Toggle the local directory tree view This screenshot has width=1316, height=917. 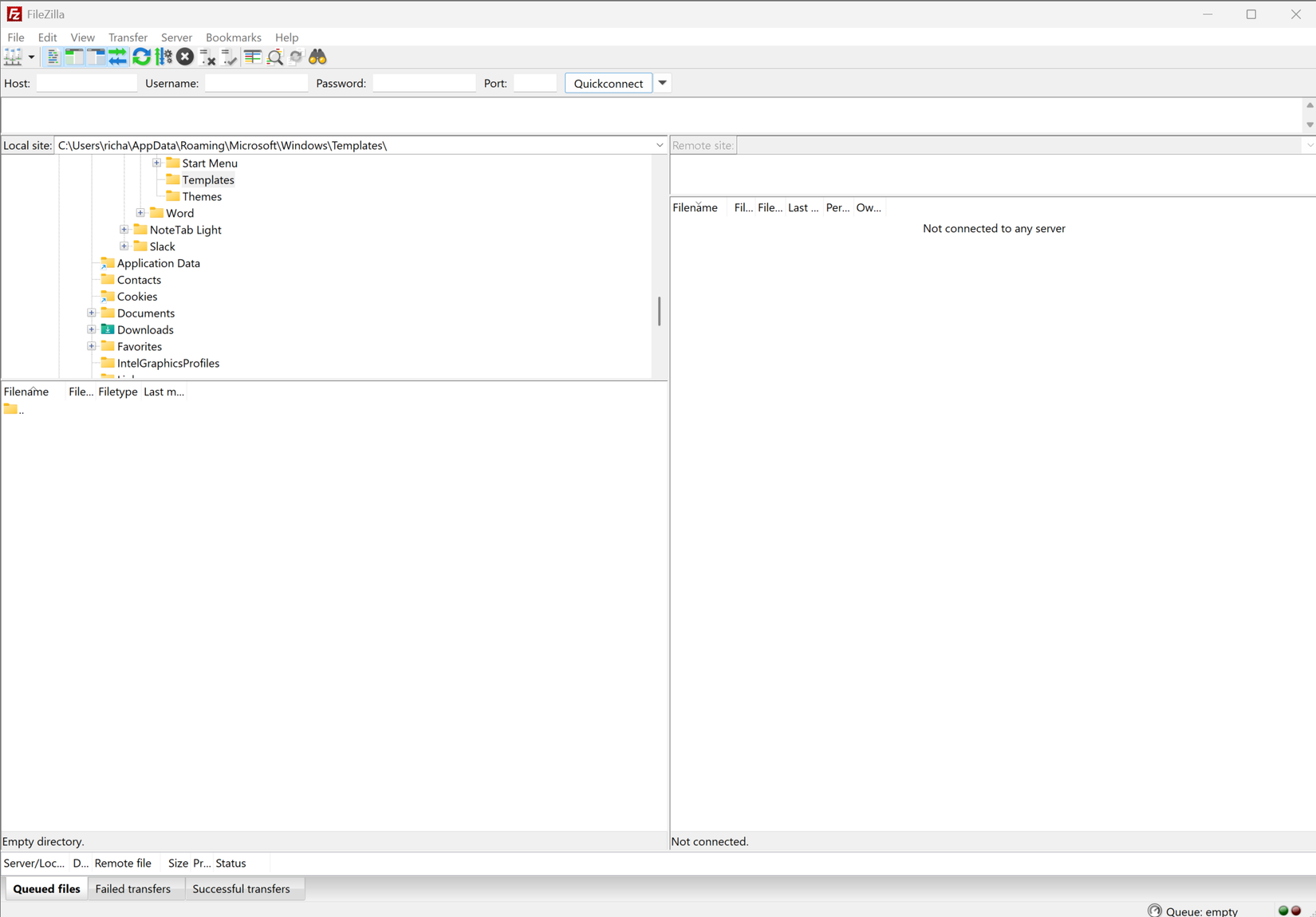click(73, 57)
